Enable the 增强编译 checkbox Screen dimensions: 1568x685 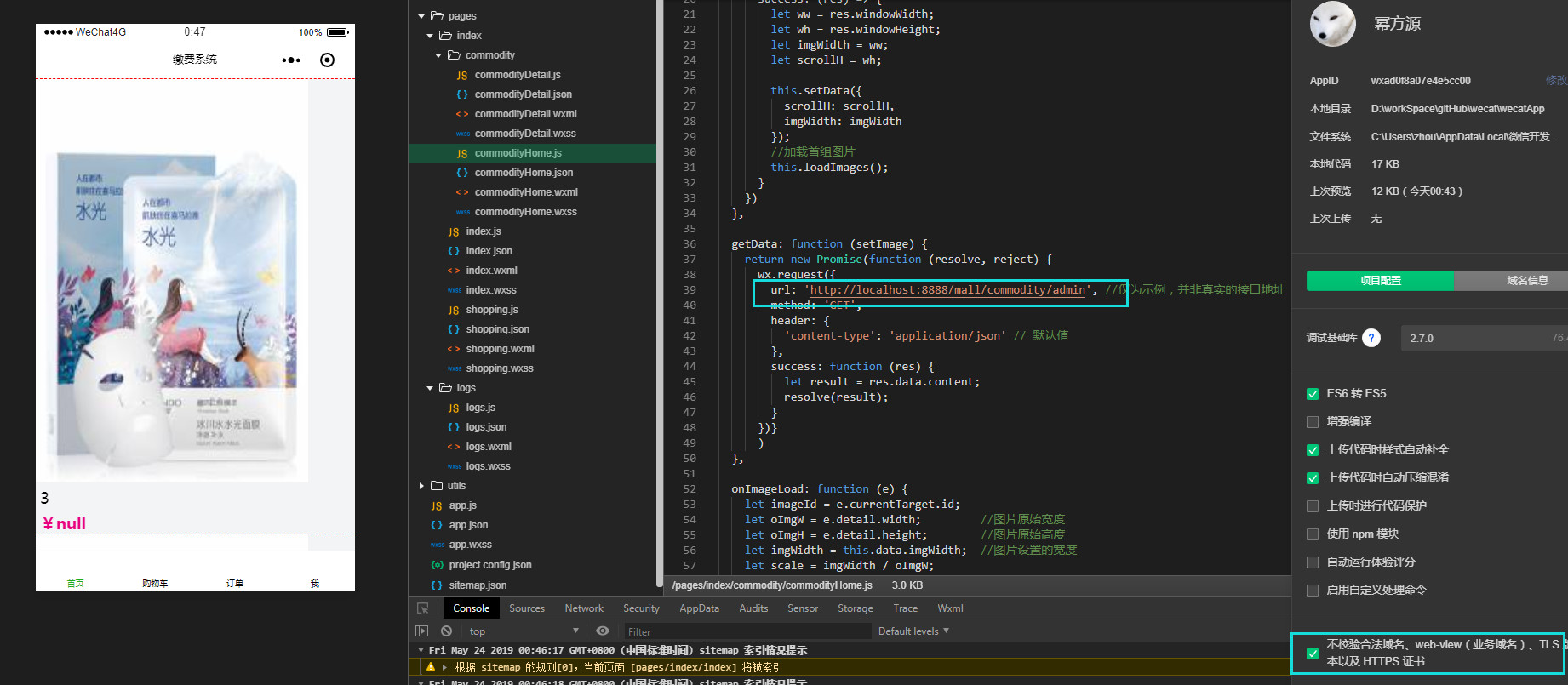click(1313, 422)
